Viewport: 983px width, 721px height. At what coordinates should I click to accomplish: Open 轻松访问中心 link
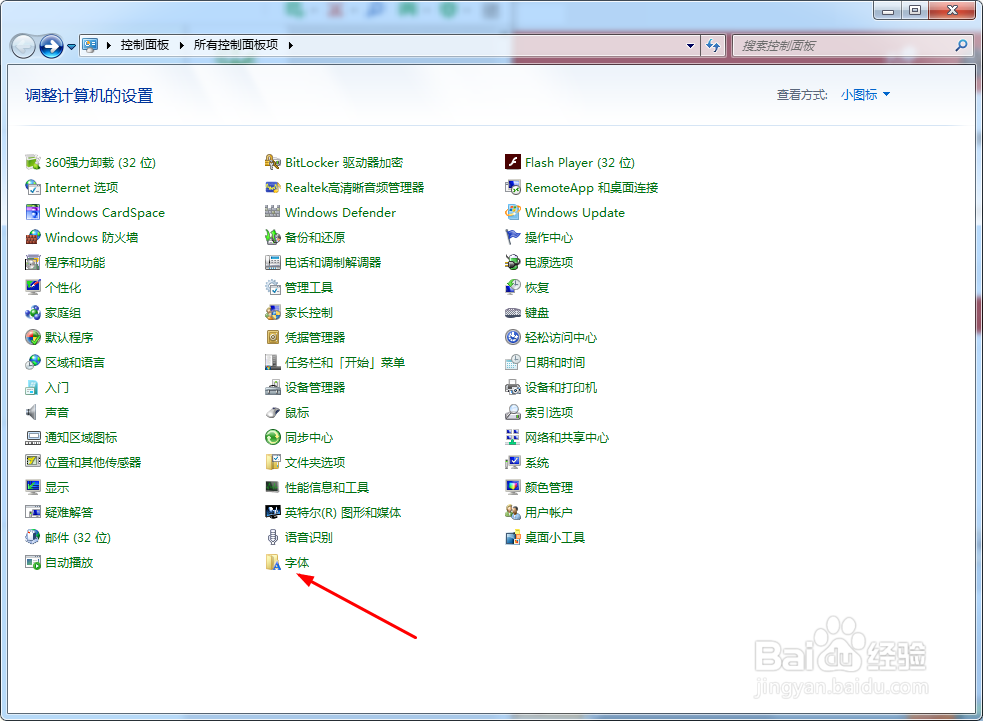[x=560, y=337]
